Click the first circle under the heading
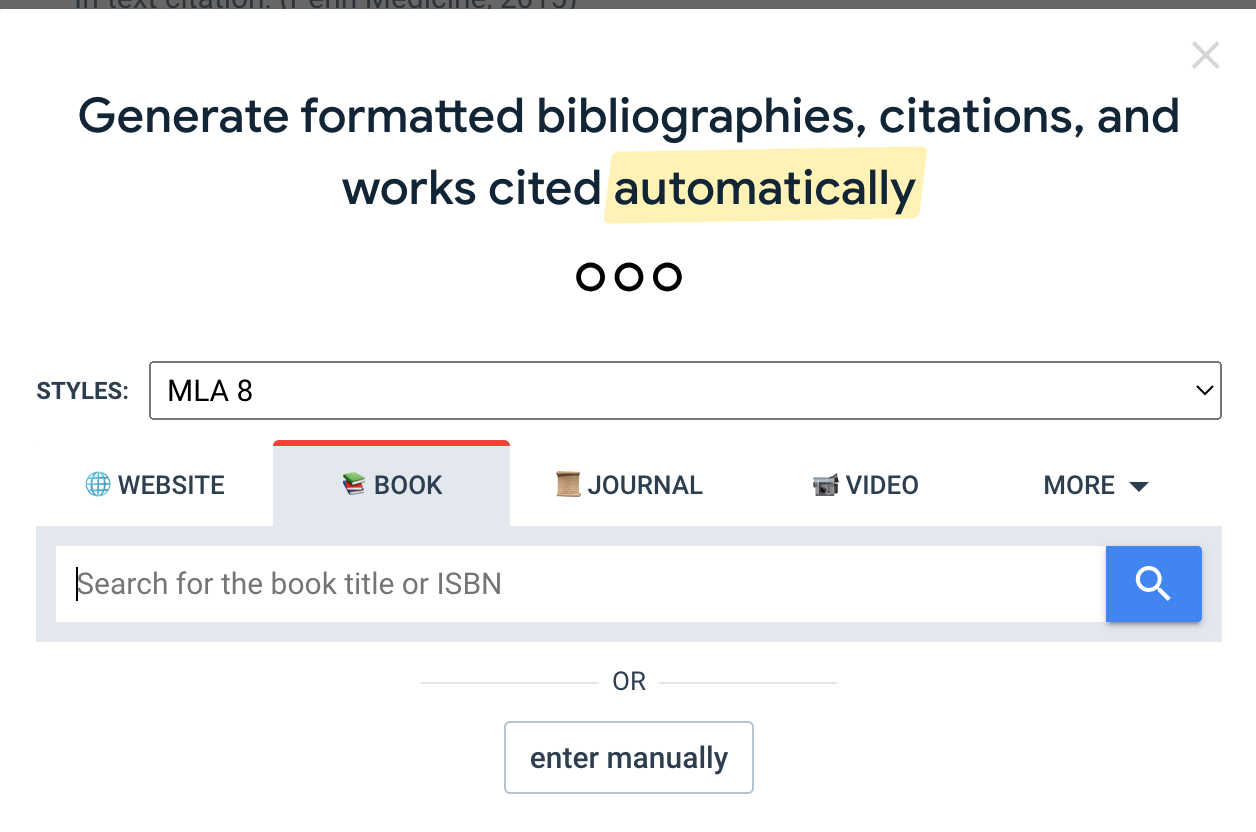Screen dimensions: 1256x832 pos(591,277)
